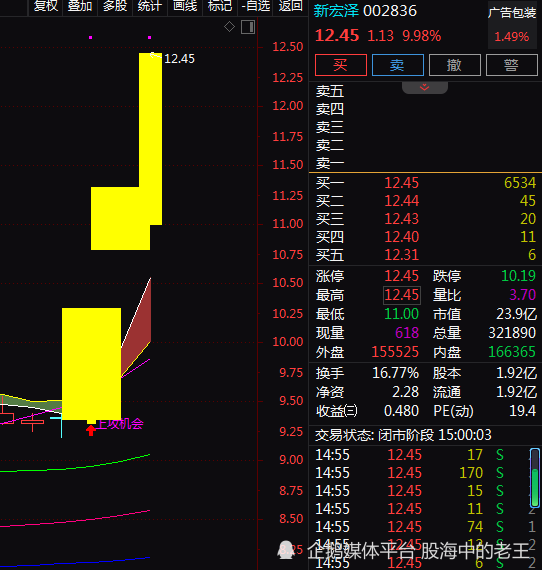Click the sector change 1.49%
The image size is (542, 570).
[512, 37]
